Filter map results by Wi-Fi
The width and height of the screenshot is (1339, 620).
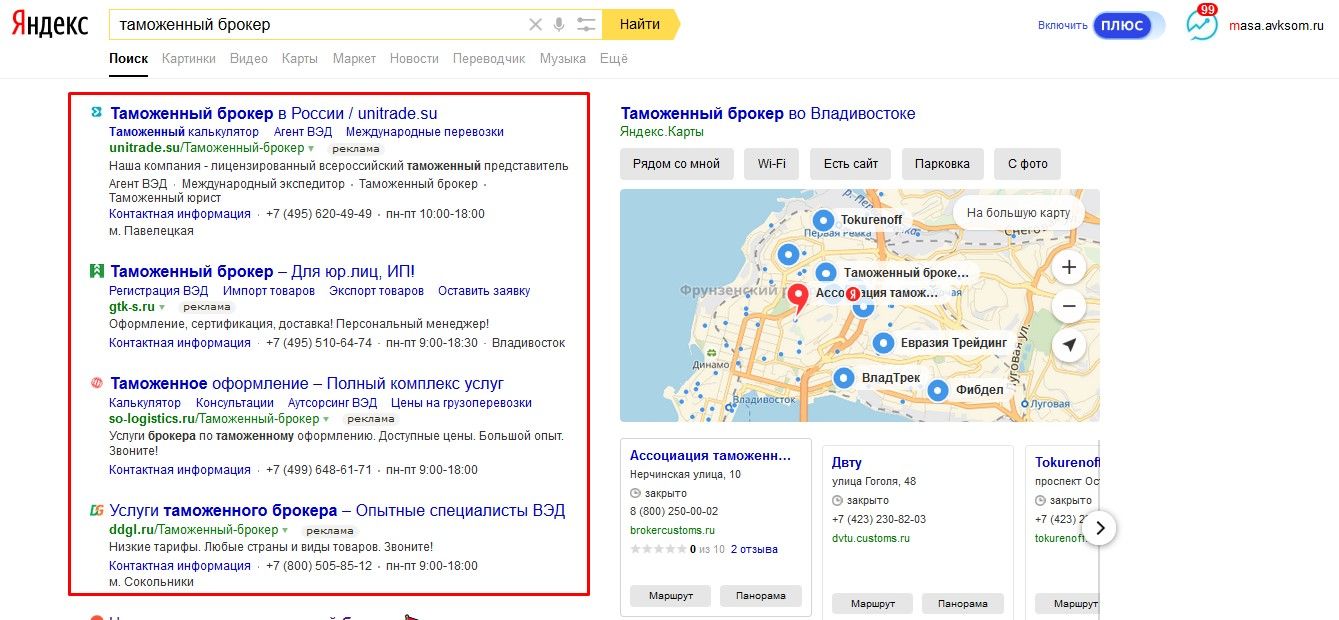[x=772, y=164]
